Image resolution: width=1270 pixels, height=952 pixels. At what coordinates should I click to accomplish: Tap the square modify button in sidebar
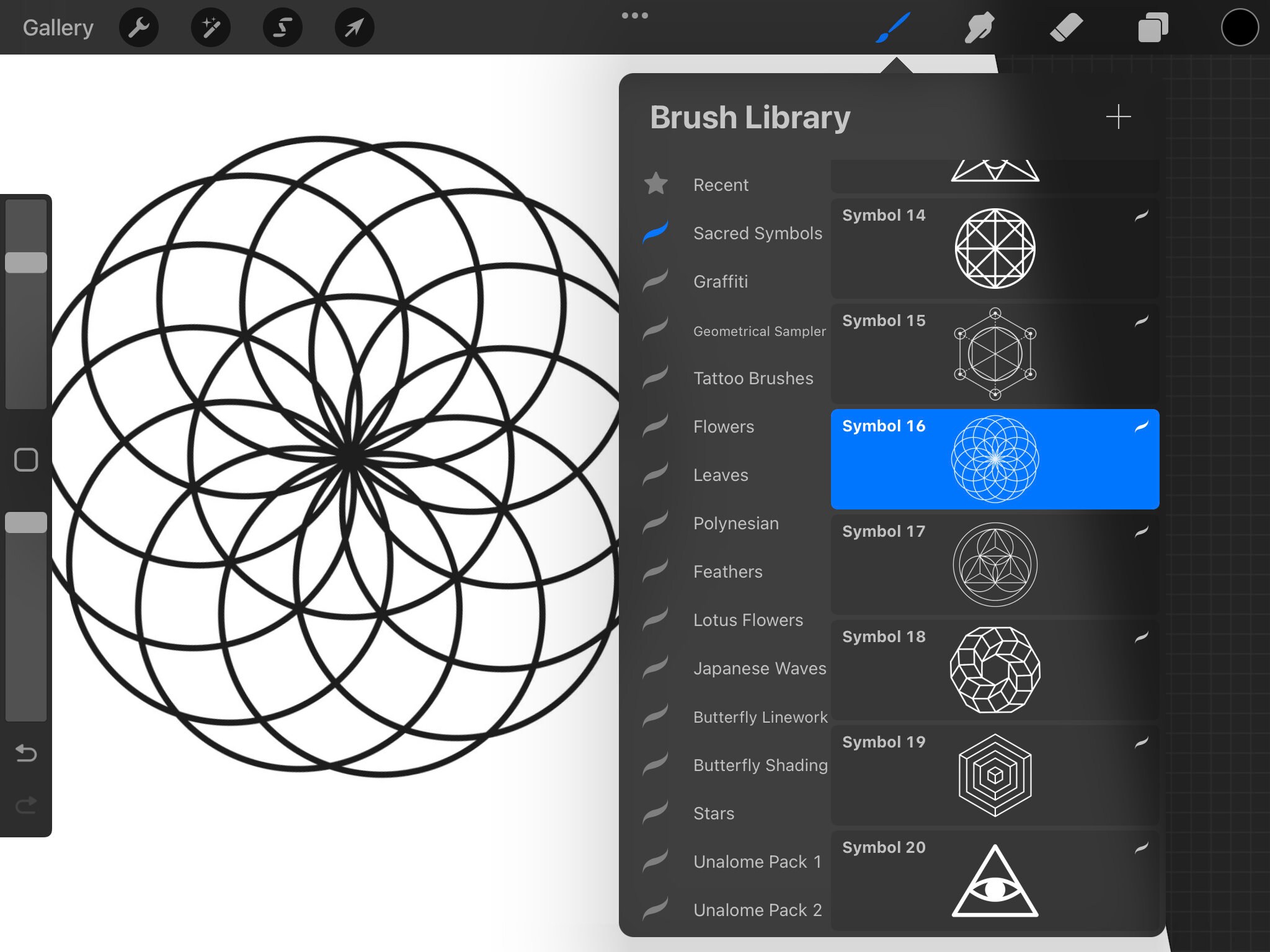click(x=26, y=460)
